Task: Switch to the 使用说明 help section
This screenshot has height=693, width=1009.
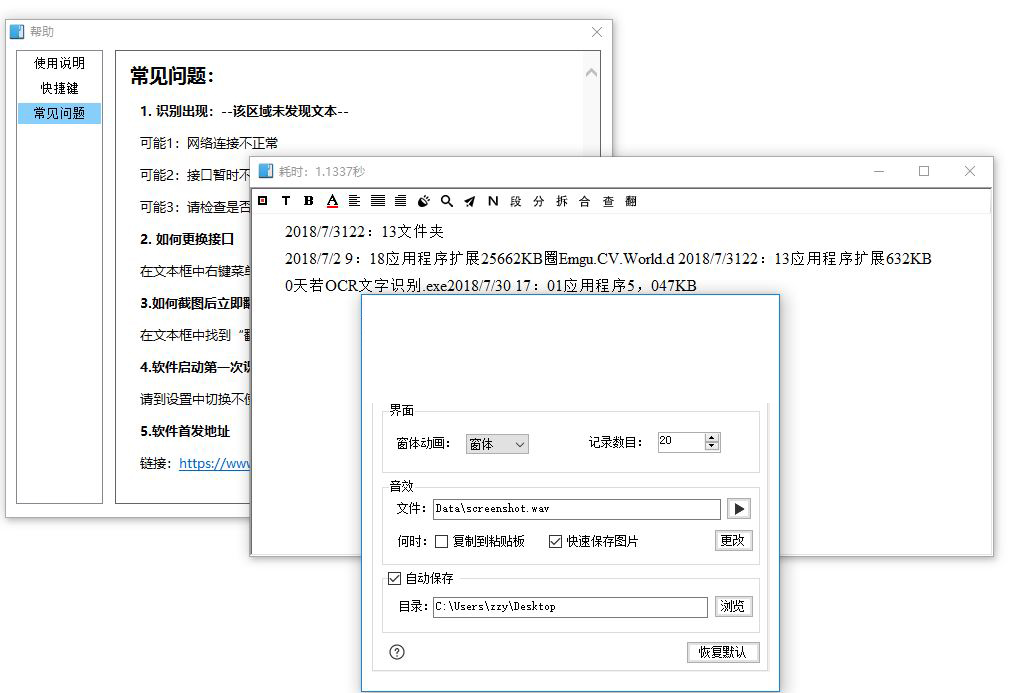Action: point(59,63)
